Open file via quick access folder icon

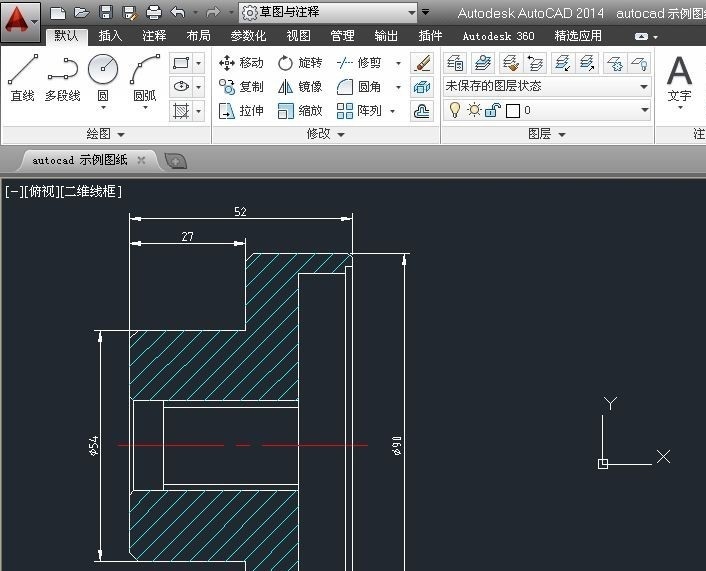pyautogui.click(x=81, y=13)
